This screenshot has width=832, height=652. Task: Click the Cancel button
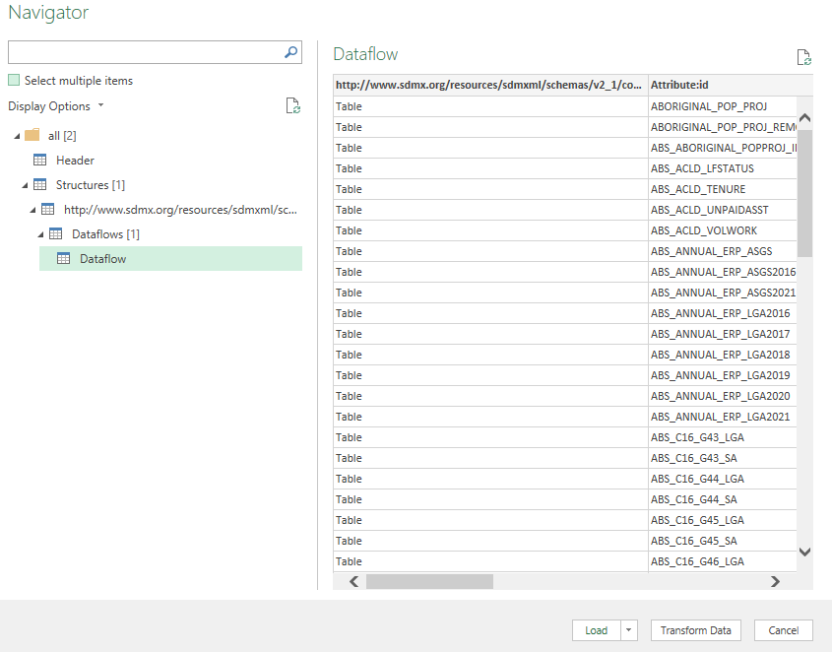tap(783, 630)
